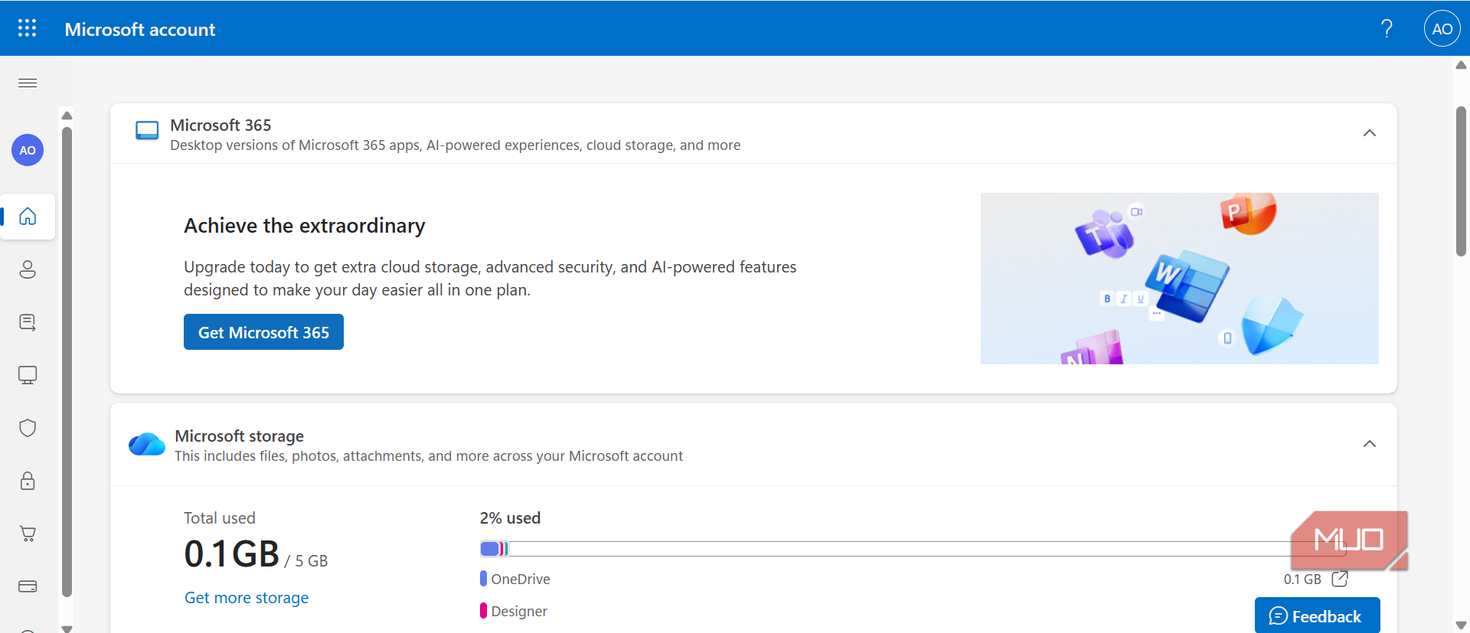Image resolution: width=1470 pixels, height=633 pixels.
Task: Open the AO profile circle in sidebar
Action: point(28,150)
